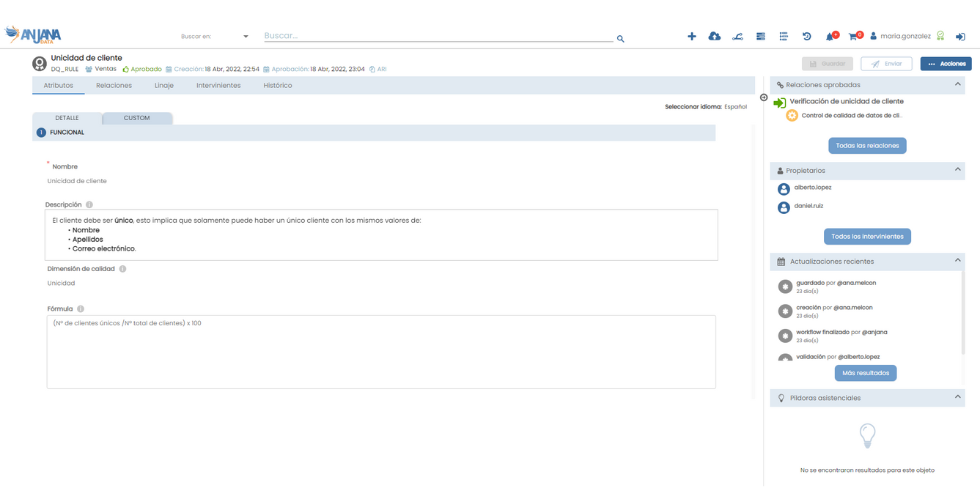
Task: Click the Acciones button
Action: [945, 64]
